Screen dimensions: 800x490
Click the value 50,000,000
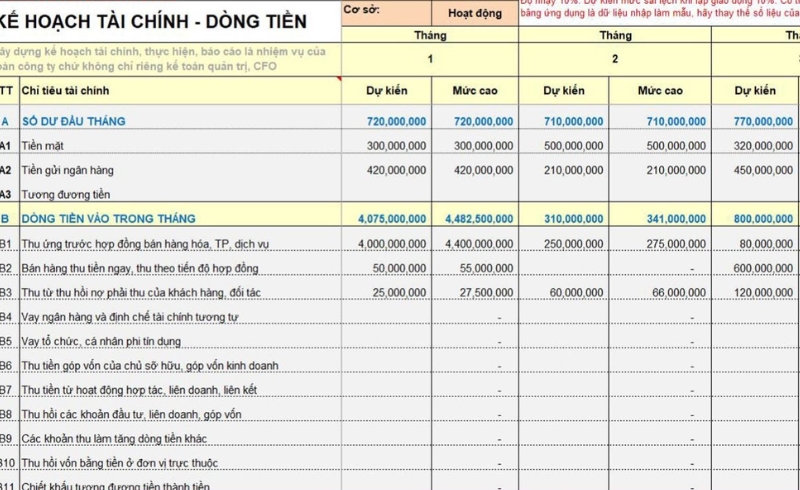[399, 268]
